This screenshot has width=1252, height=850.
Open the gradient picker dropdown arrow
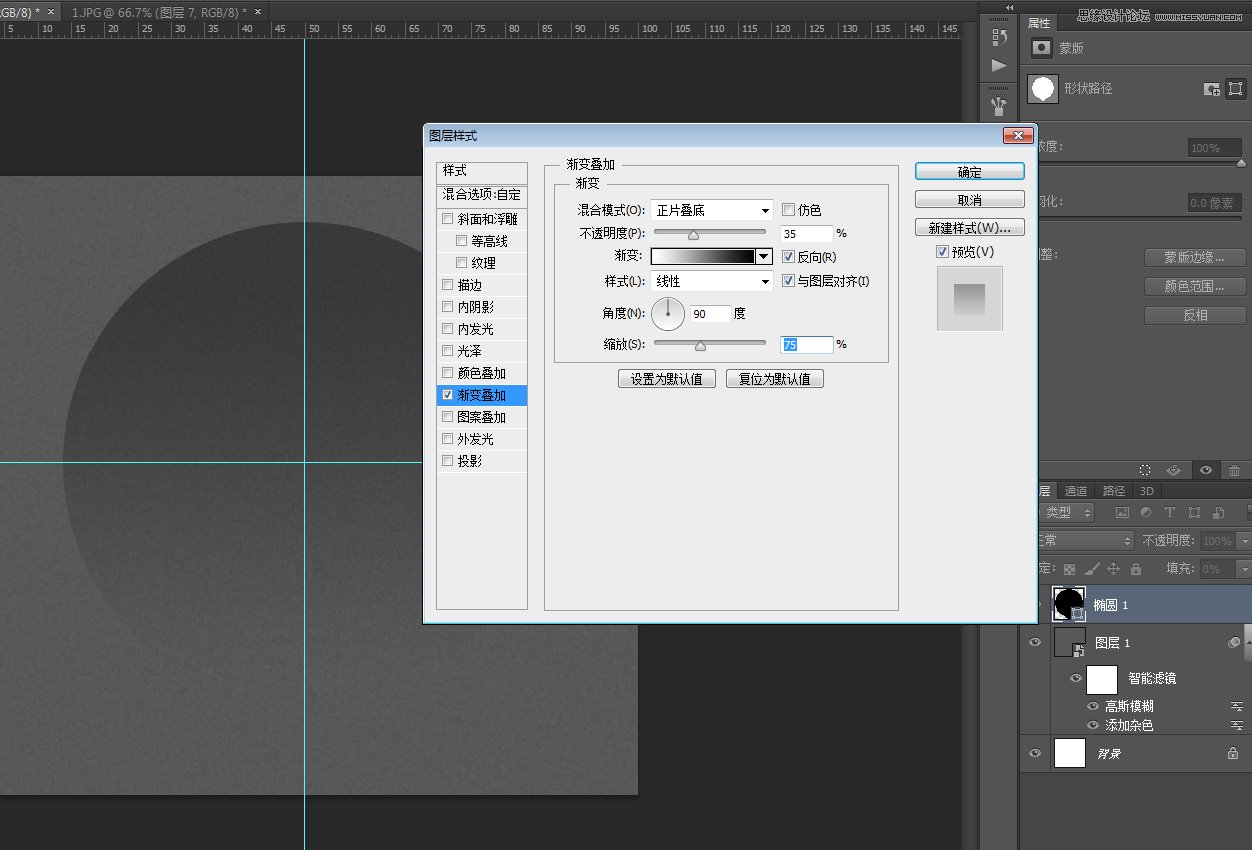763,256
